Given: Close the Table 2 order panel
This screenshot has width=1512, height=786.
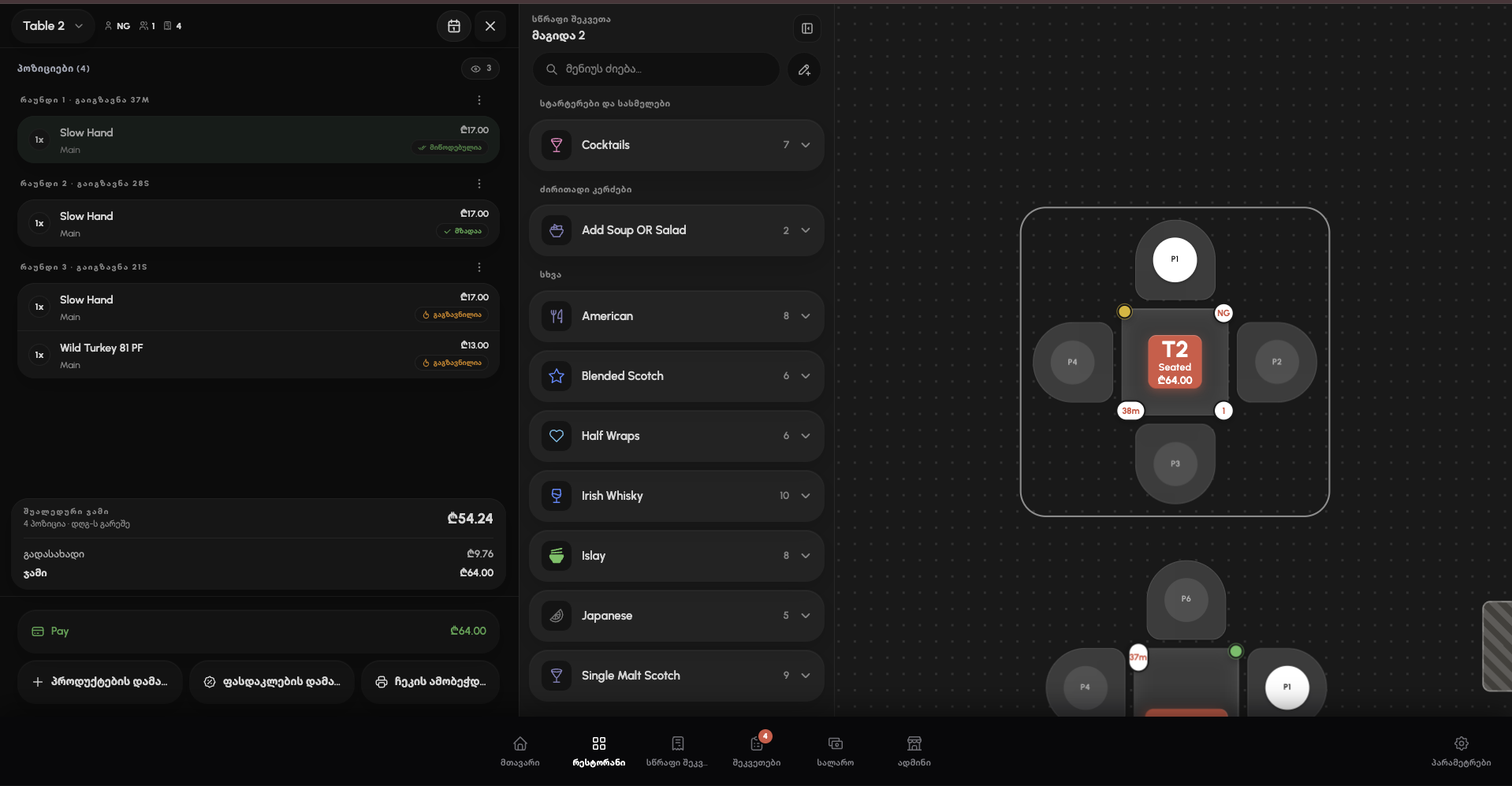Looking at the screenshot, I should tap(490, 26).
